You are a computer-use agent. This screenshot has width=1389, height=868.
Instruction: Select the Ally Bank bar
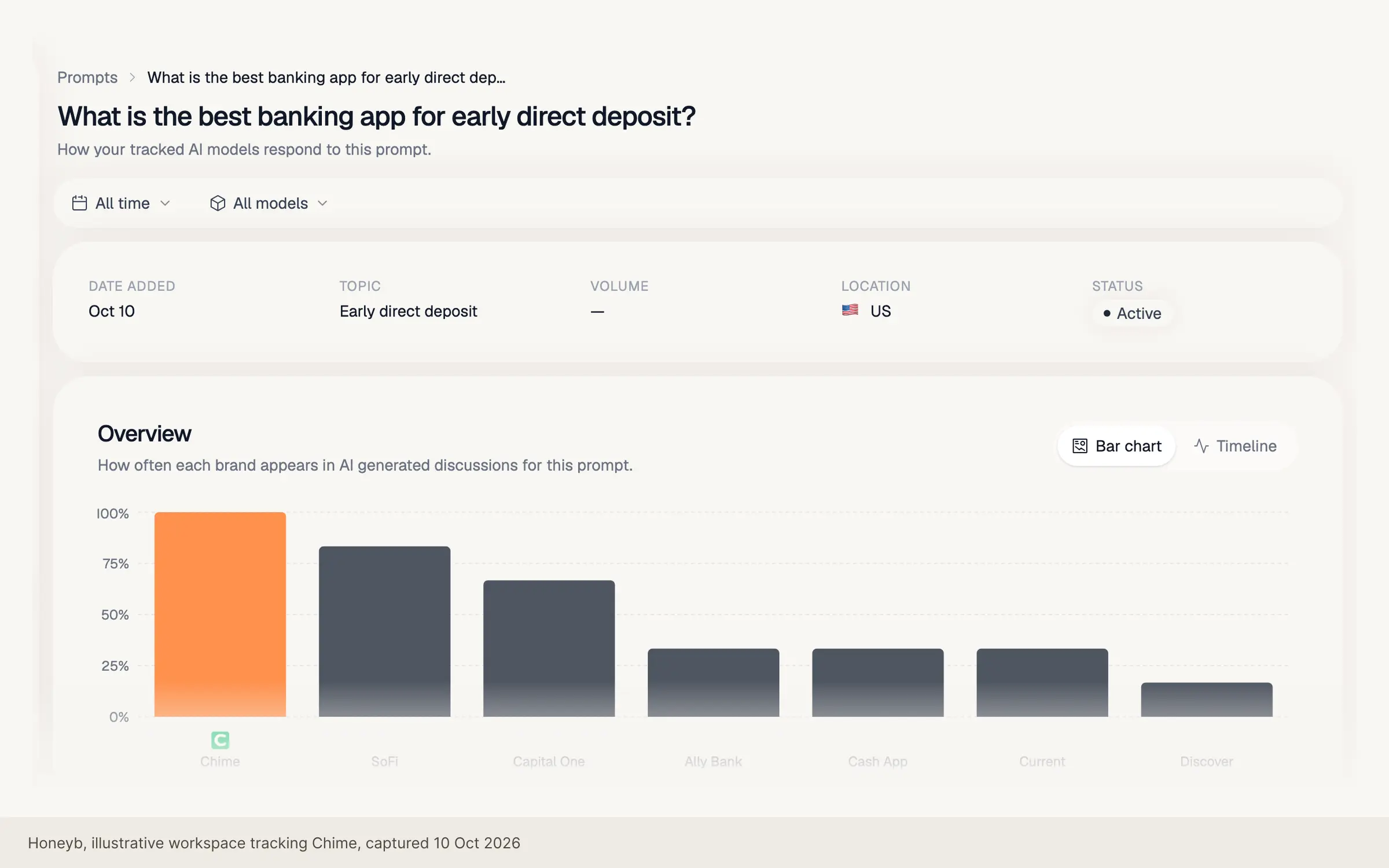(713, 683)
